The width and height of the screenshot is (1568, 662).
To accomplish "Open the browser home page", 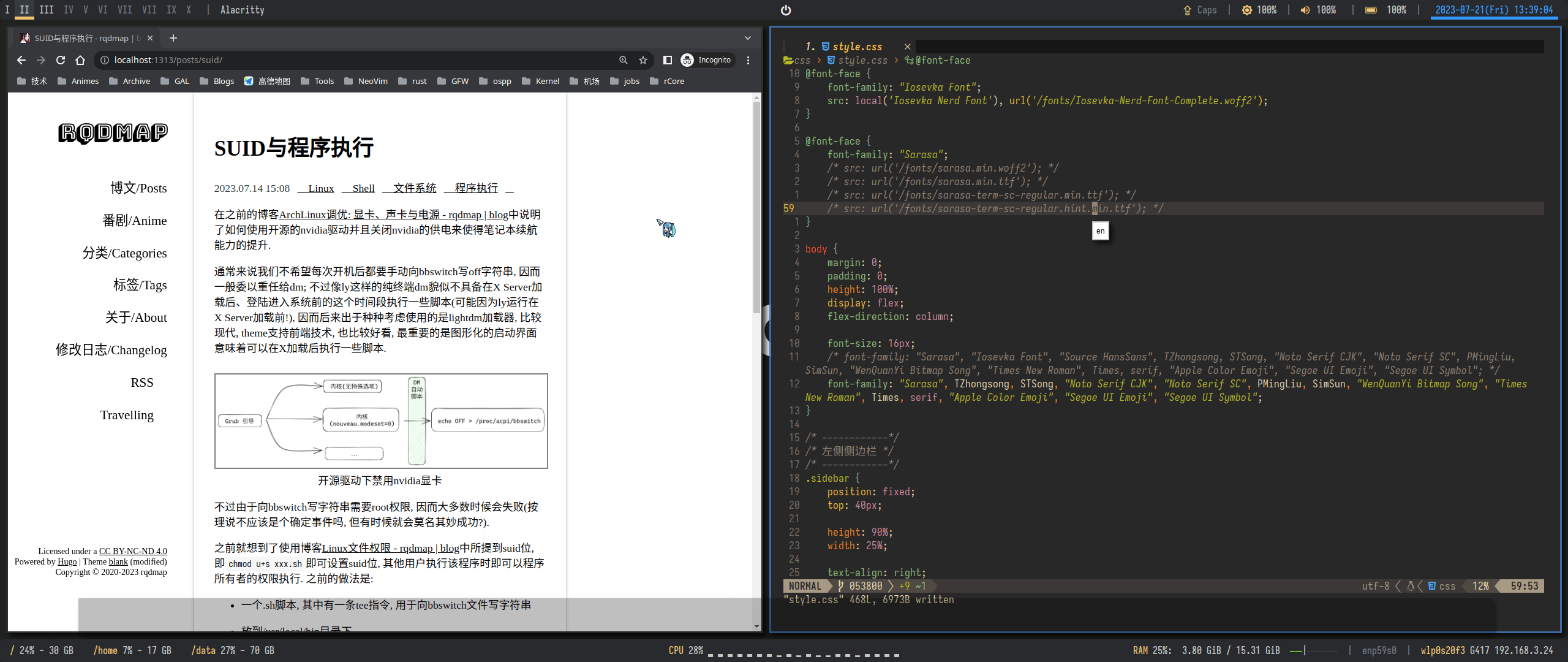I will click(x=80, y=60).
